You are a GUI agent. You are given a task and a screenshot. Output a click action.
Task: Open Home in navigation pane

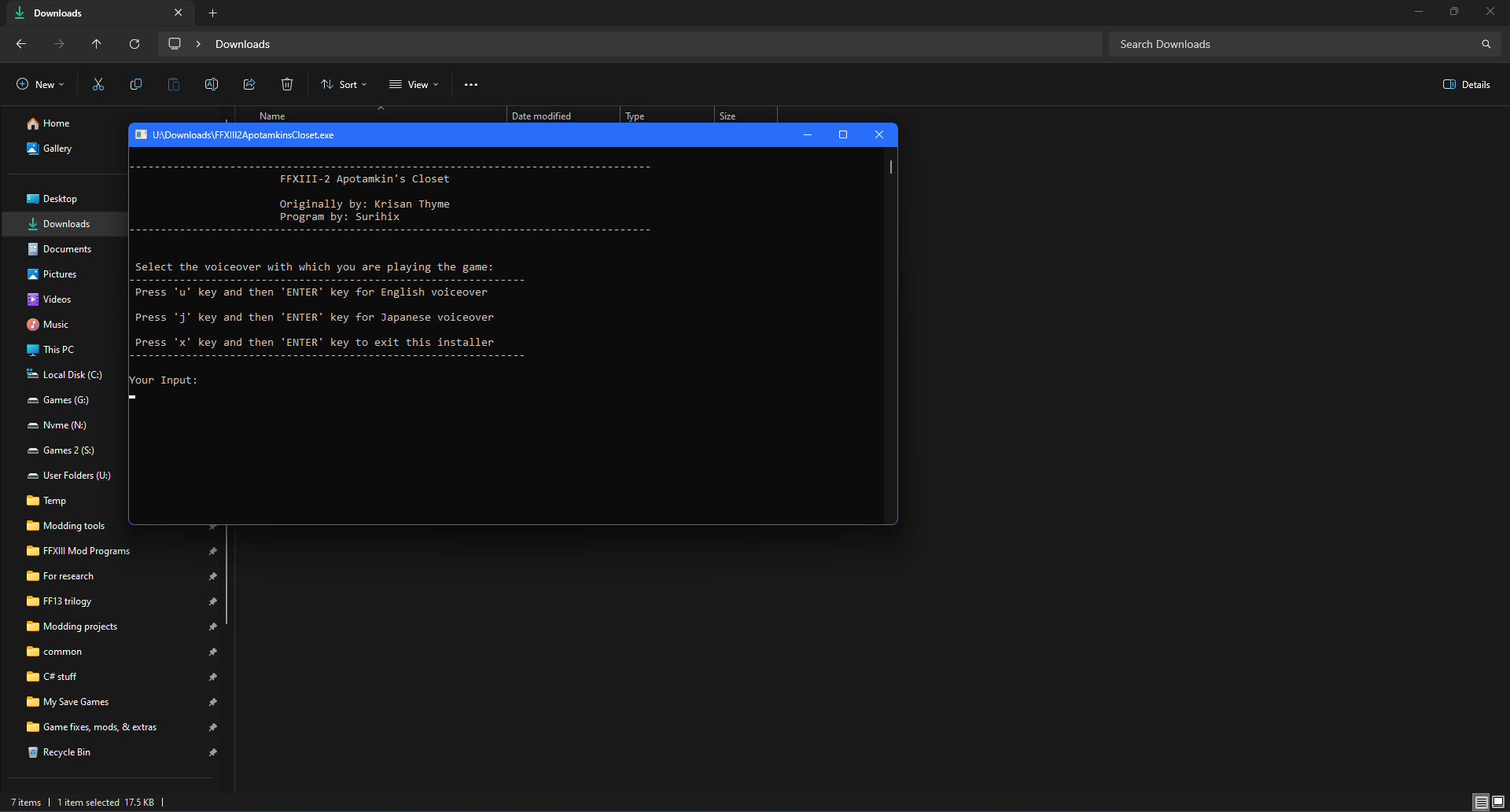coord(57,123)
